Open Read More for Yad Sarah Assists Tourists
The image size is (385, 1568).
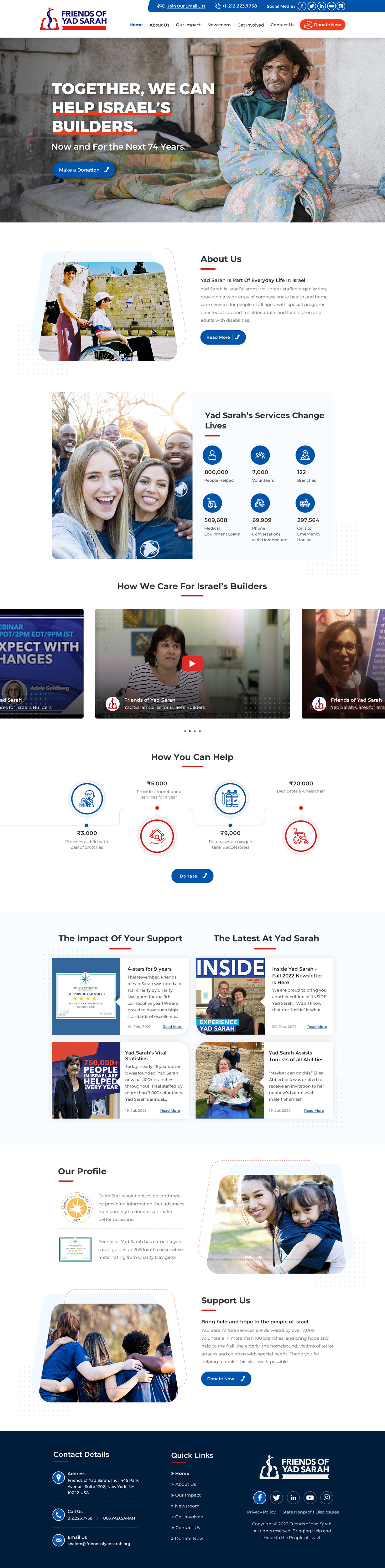tap(314, 1111)
